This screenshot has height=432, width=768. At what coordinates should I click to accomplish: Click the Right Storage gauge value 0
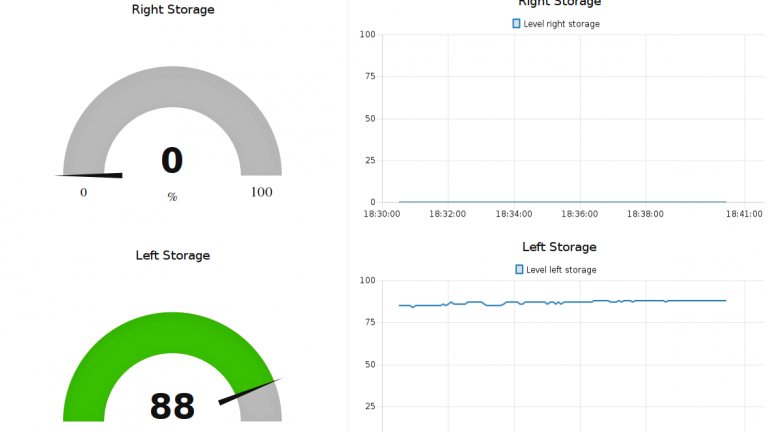tap(172, 161)
